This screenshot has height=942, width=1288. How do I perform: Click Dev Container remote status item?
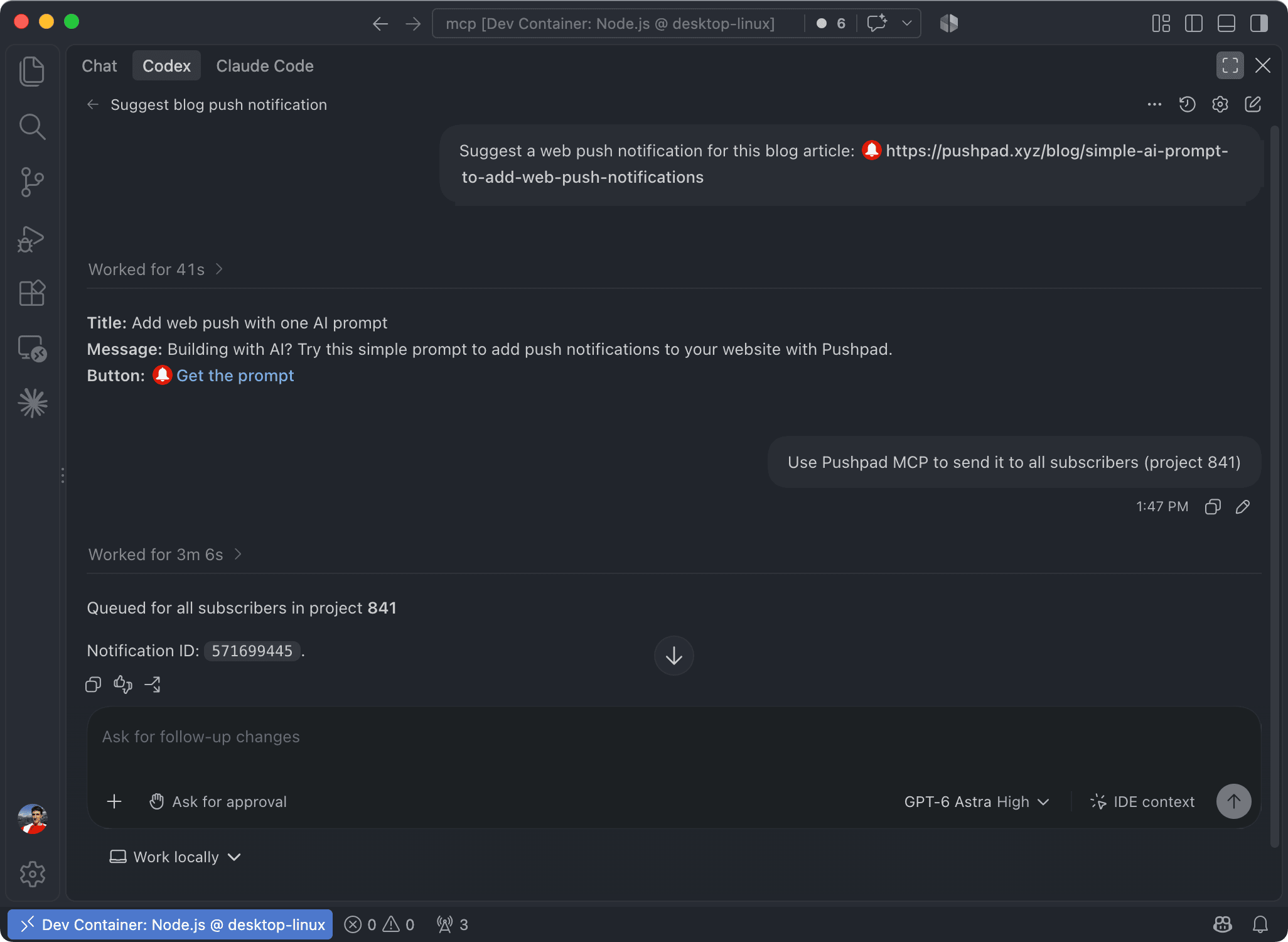pyautogui.click(x=170, y=924)
